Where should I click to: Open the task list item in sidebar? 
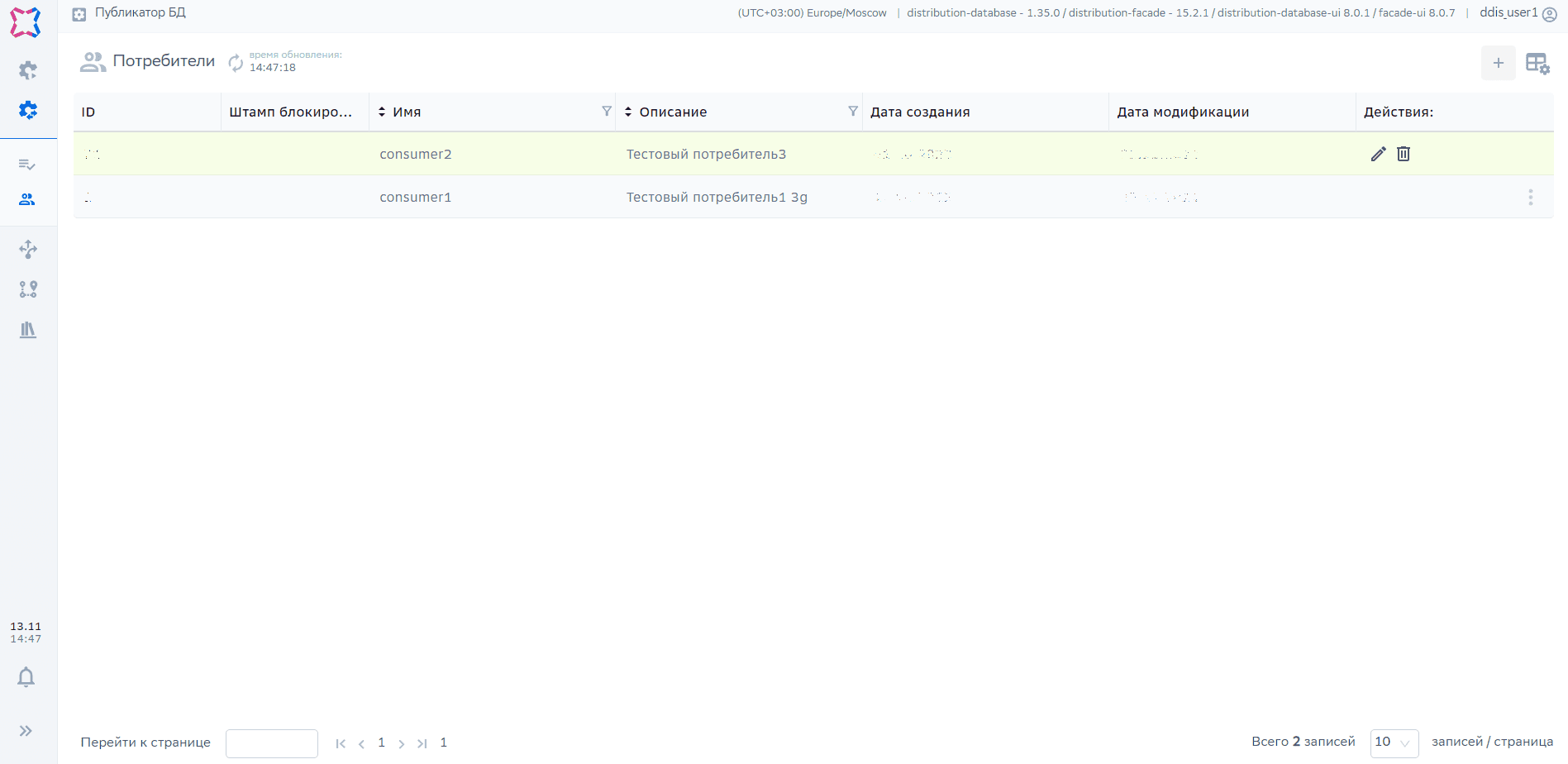coord(27,165)
